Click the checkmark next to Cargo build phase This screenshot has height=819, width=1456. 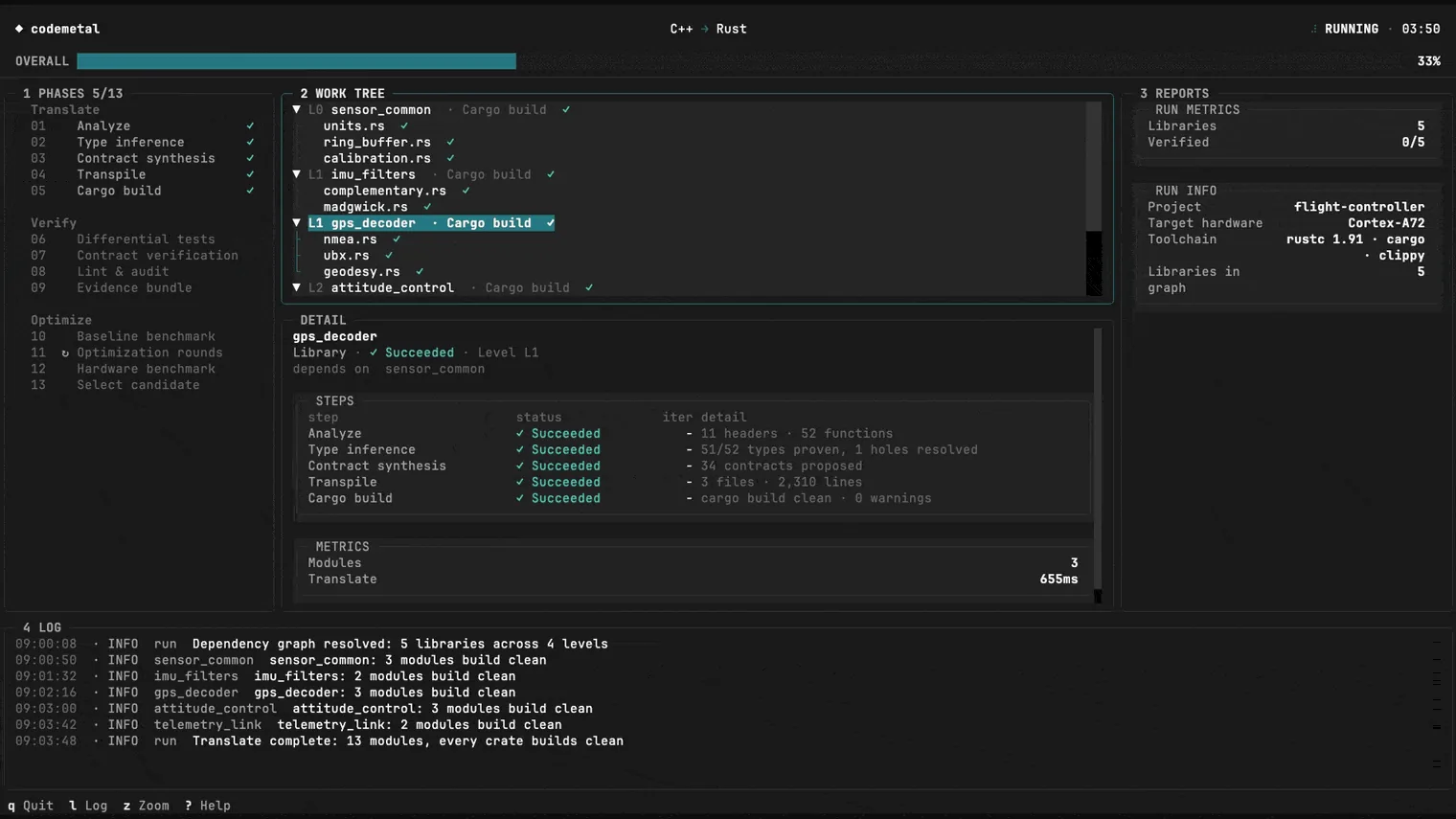(250, 192)
